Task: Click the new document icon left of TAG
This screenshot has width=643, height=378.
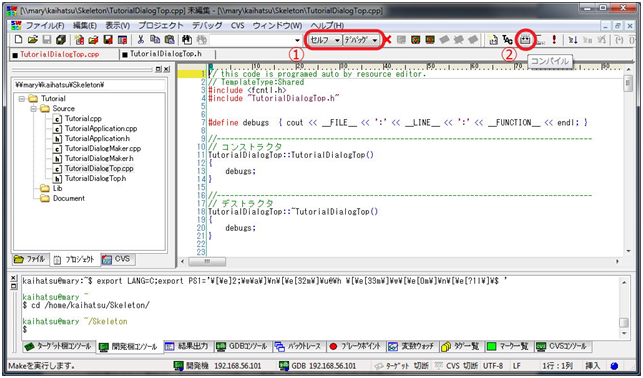Action: [493, 40]
